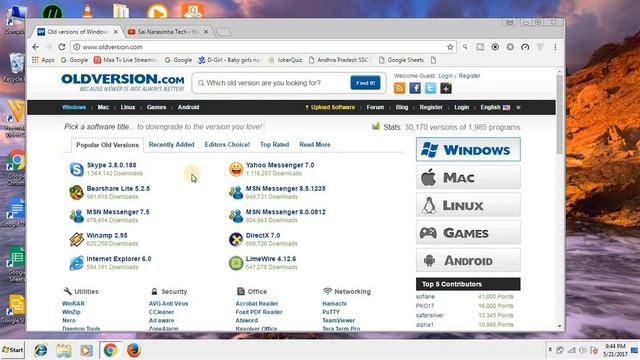640x360 pixels.
Task: Click the Start button
Action: (x=13, y=350)
